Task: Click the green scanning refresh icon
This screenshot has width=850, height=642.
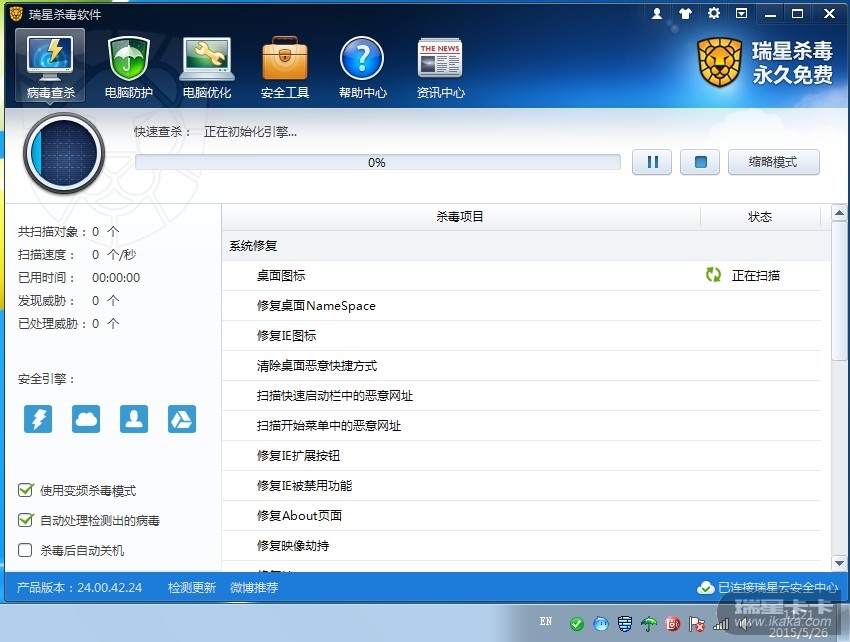Action: tap(713, 275)
